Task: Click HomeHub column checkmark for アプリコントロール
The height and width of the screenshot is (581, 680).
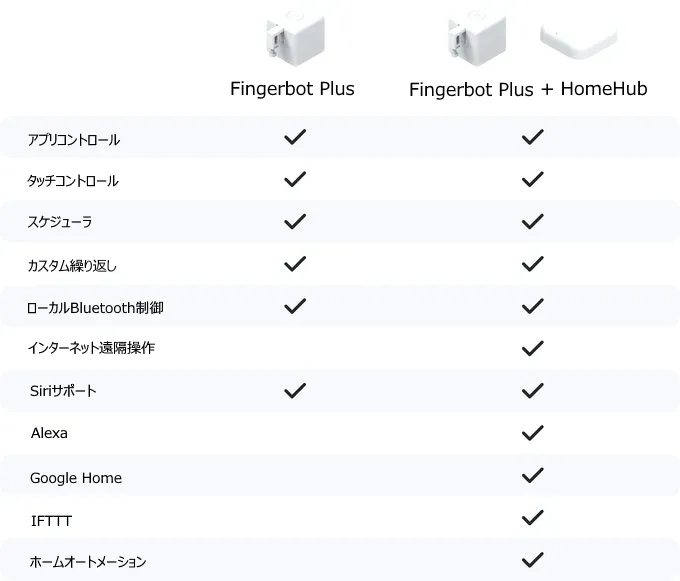Action: (533, 138)
